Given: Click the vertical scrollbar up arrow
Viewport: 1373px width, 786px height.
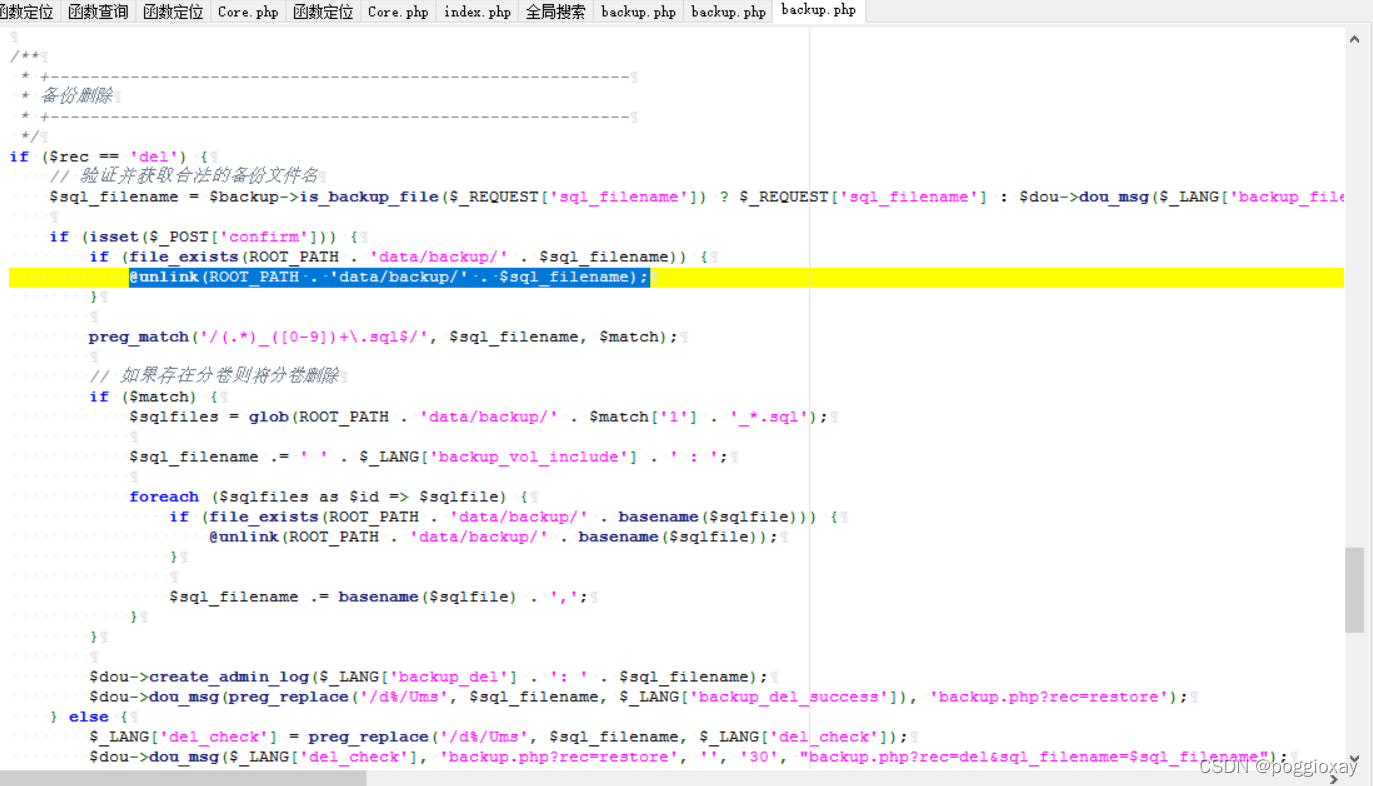Looking at the screenshot, I should point(1354,40).
